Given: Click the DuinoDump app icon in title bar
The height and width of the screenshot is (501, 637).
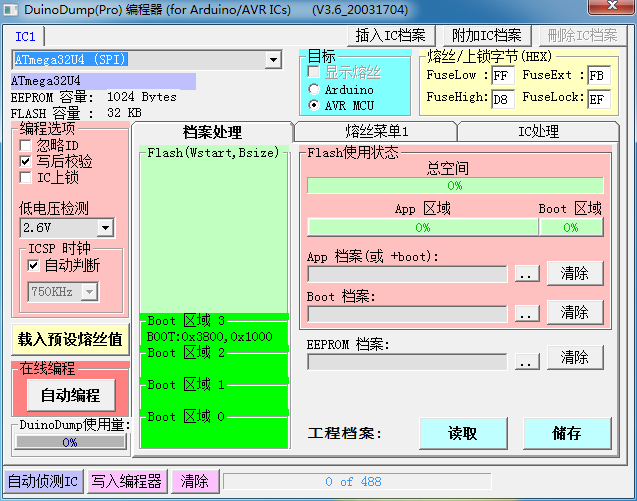Looking at the screenshot, I should [11, 10].
